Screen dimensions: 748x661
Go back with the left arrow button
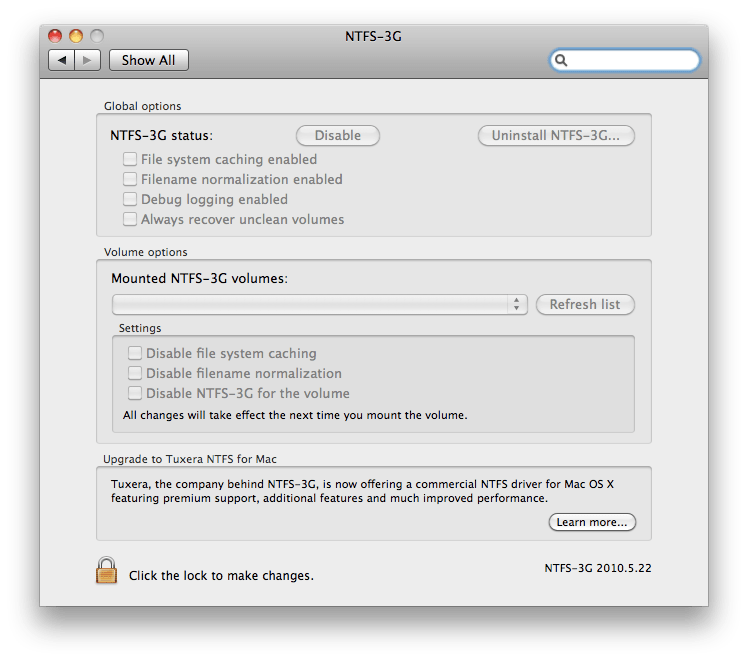62,60
